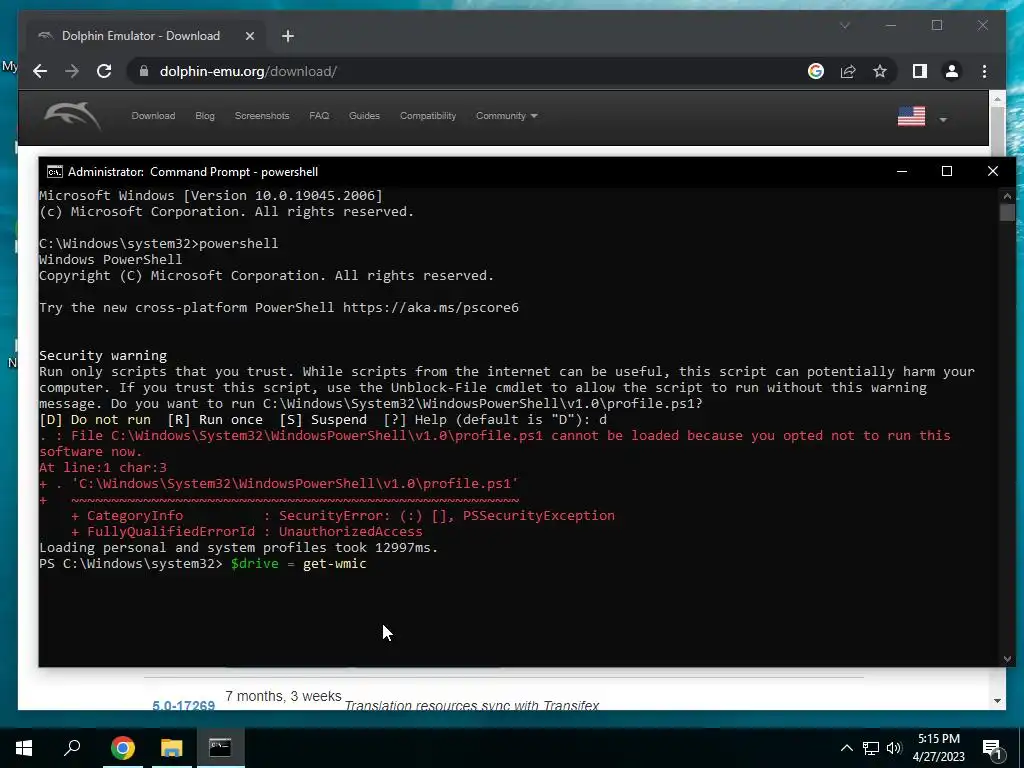Image resolution: width=1024 pixels, height=768 pixels.
Task: Expand language dropdown arrow beside flag
Action: [x=942, y=120]
